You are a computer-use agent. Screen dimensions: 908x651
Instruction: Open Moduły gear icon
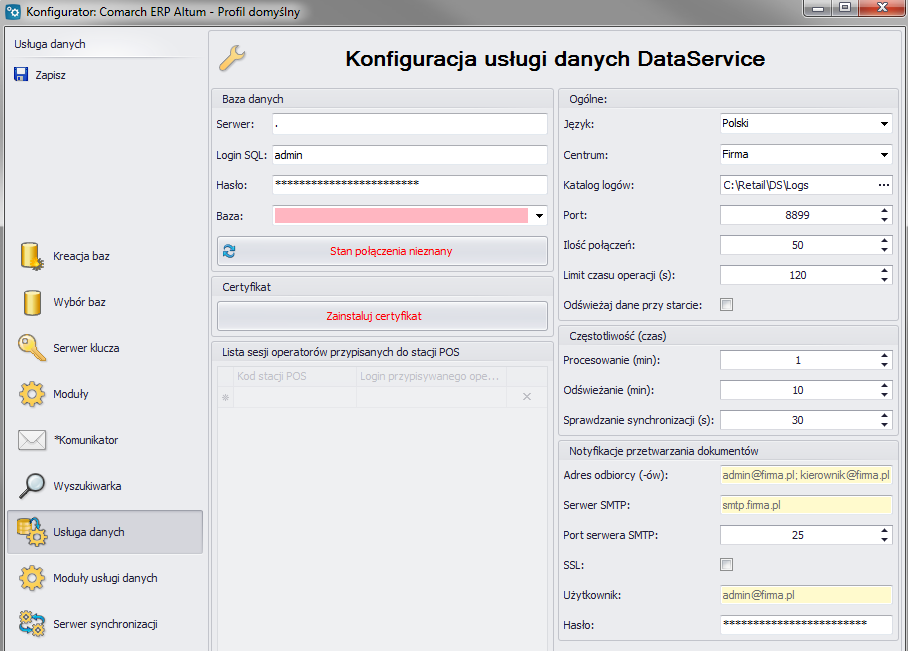(31, 394)
